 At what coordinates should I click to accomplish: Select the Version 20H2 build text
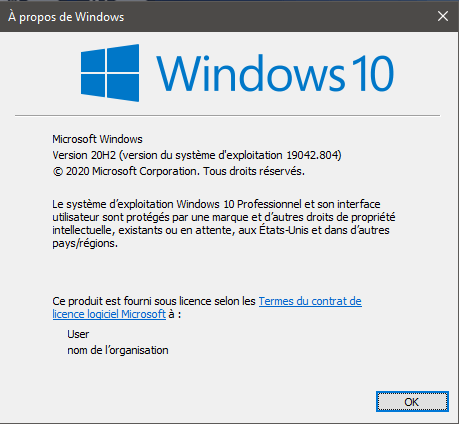197,155
